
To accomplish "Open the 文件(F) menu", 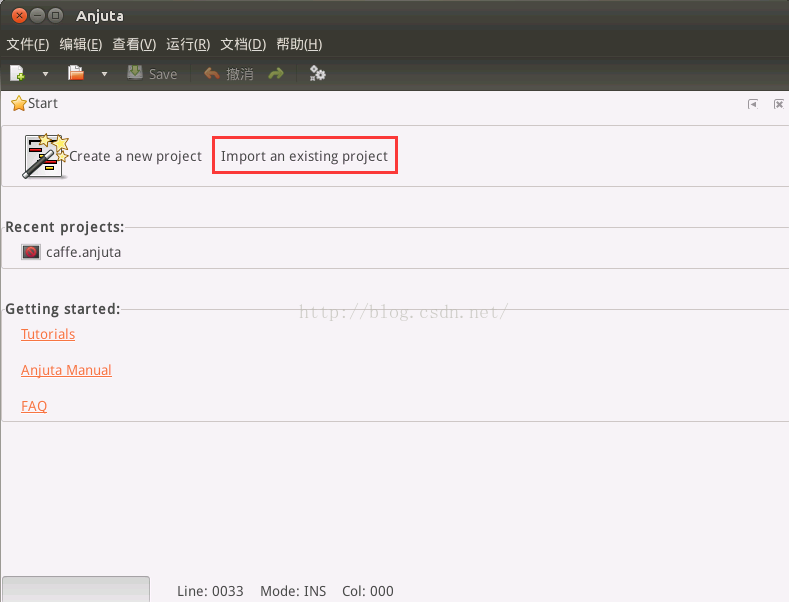I will tap(28, 44).
